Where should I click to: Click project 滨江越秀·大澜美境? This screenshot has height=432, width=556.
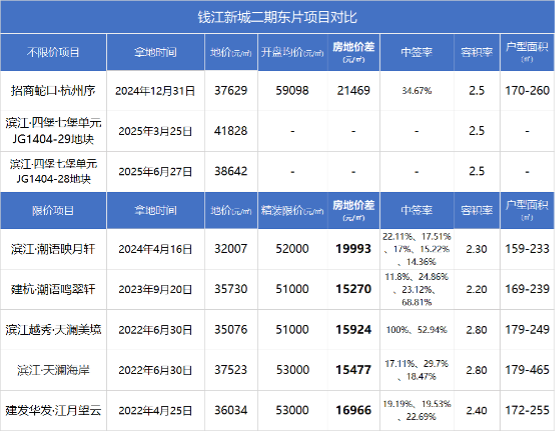(x=53, y=330)
